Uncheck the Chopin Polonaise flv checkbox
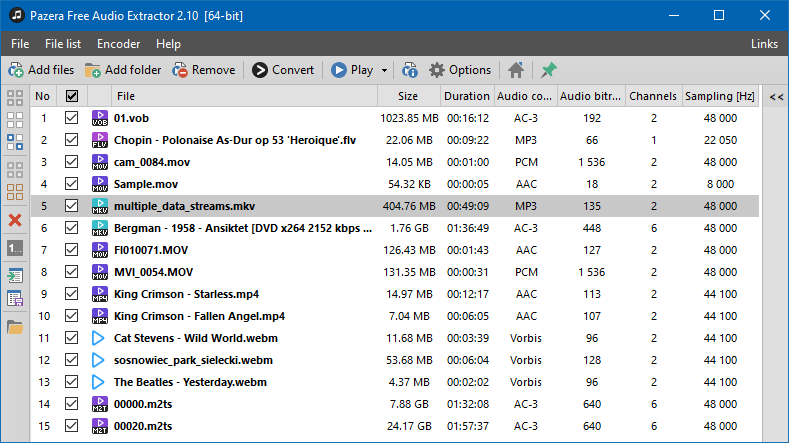 71,140
